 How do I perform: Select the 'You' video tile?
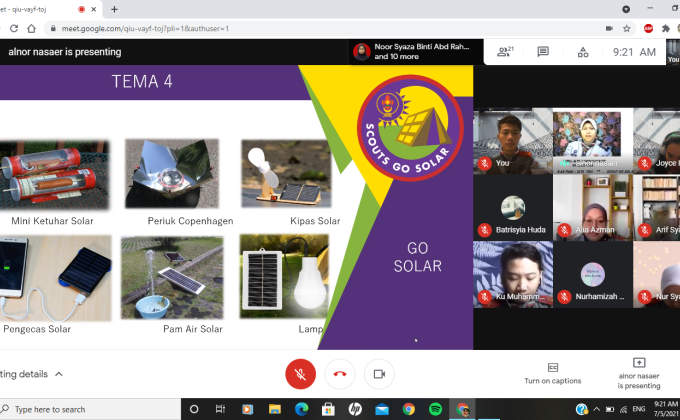pyautogui.click(x=513, y=141)
